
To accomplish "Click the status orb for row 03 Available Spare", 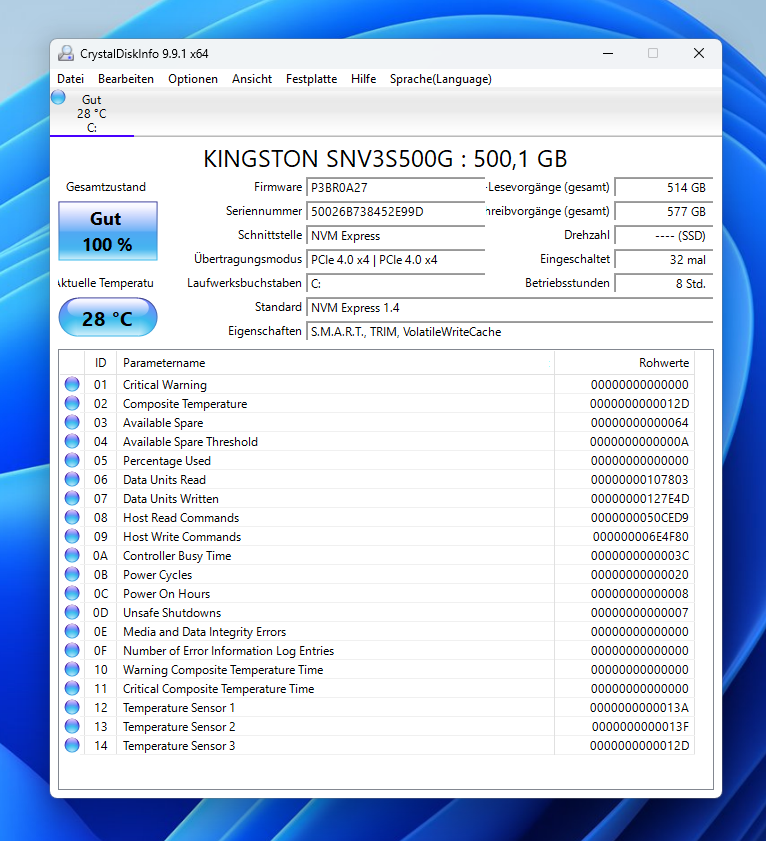I will [x=72, y=422].
